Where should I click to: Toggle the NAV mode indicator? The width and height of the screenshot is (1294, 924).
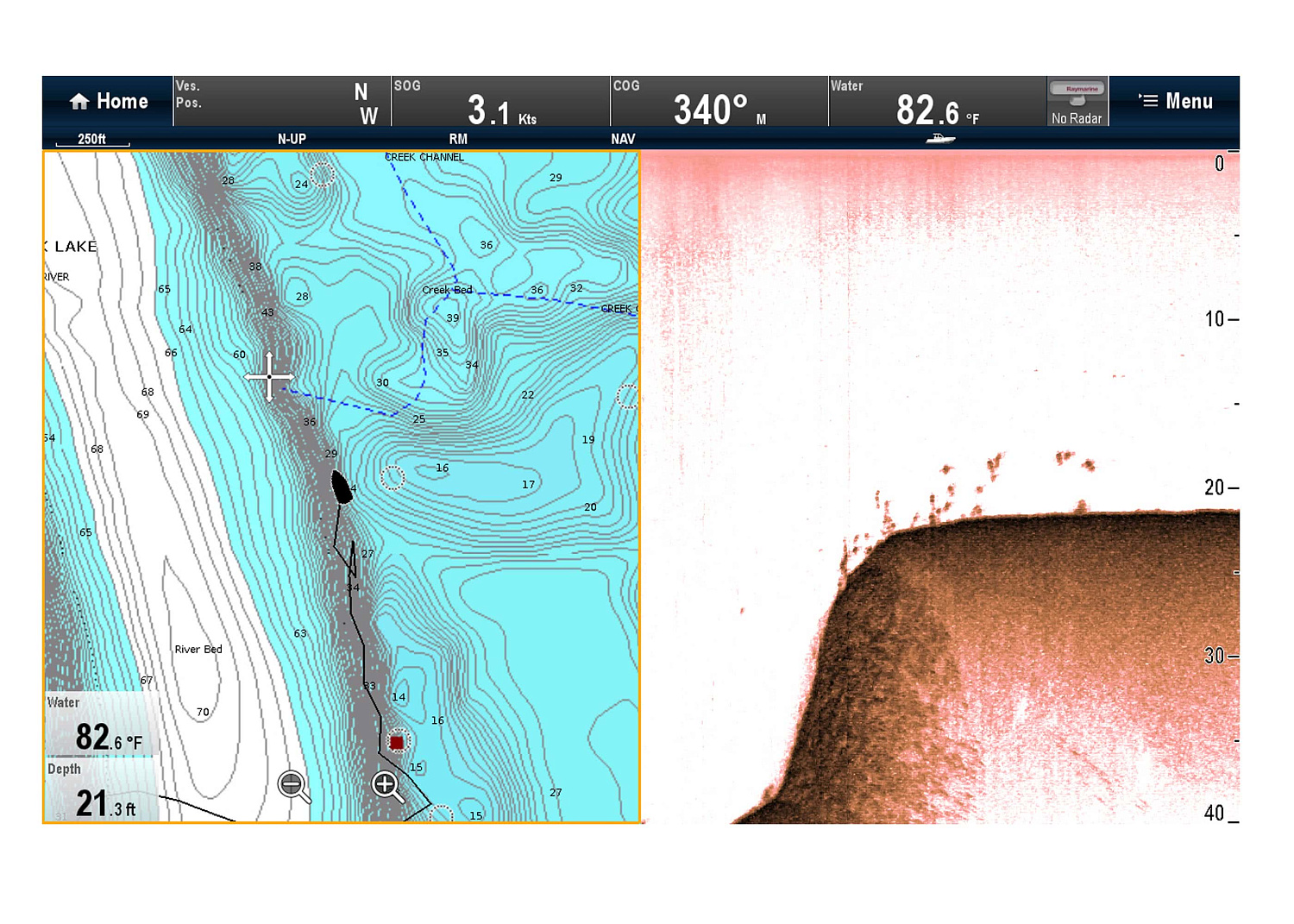point(622,138)
